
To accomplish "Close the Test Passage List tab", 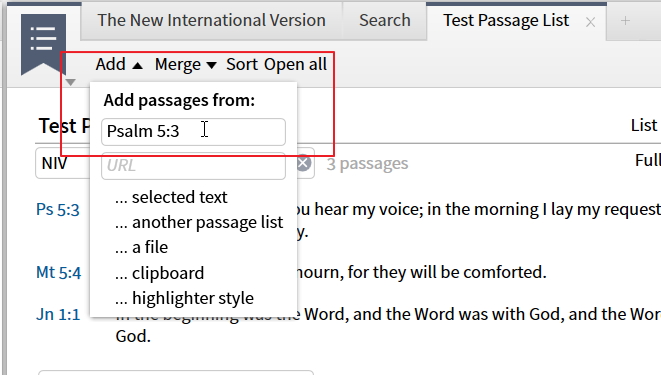I will 590,22.
